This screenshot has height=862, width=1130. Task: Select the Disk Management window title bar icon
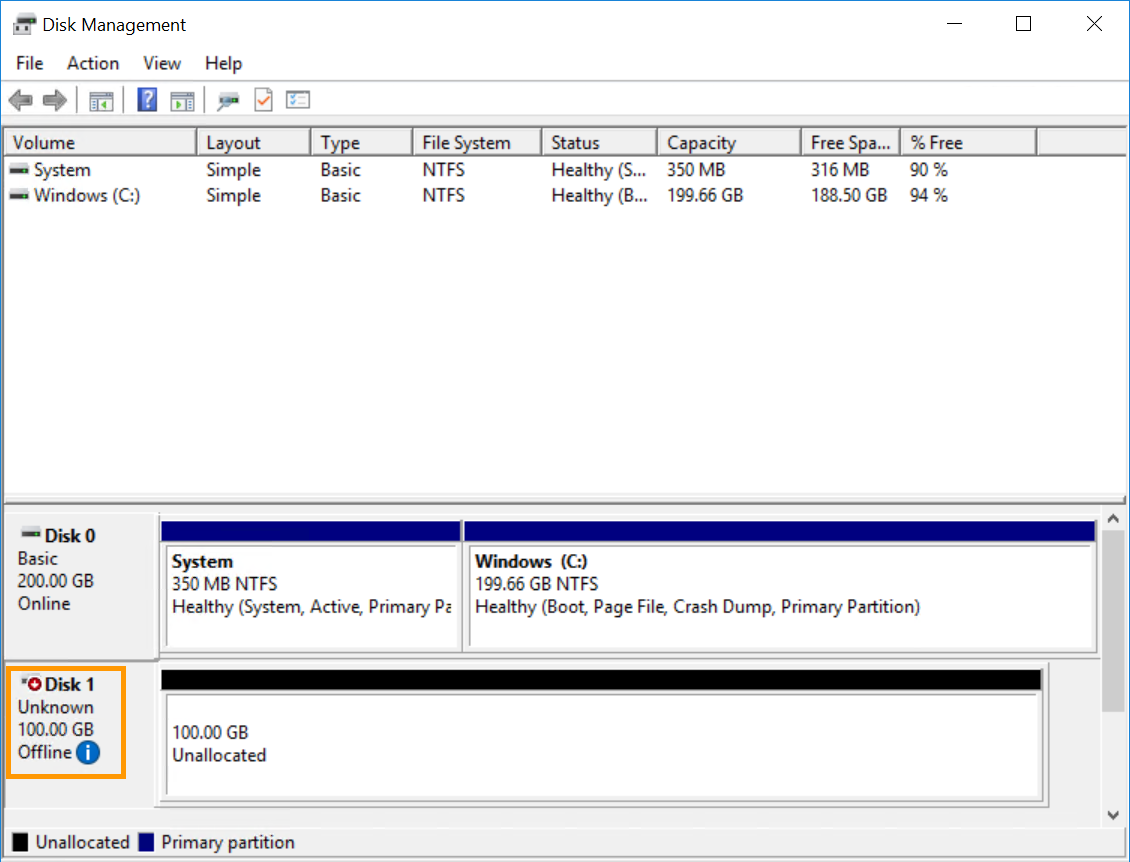coord(22,22)
